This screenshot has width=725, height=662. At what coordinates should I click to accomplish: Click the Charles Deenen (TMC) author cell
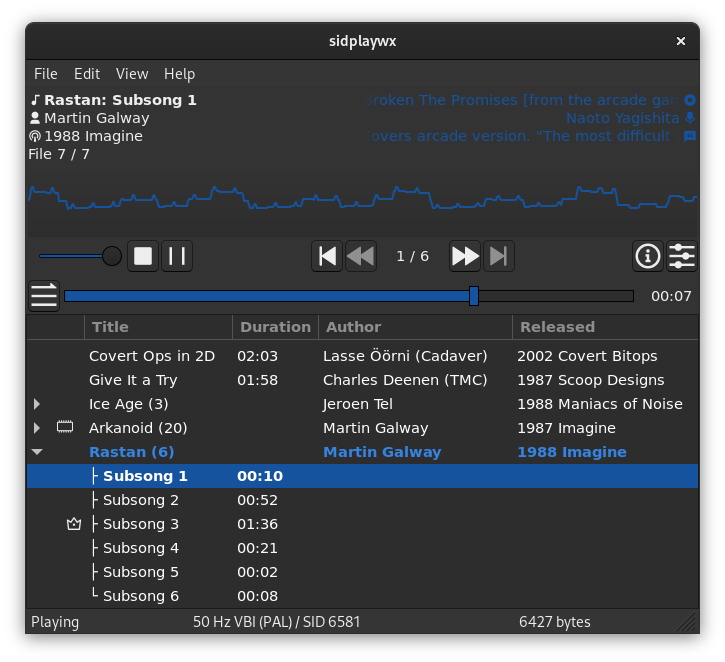pos(405,380)
